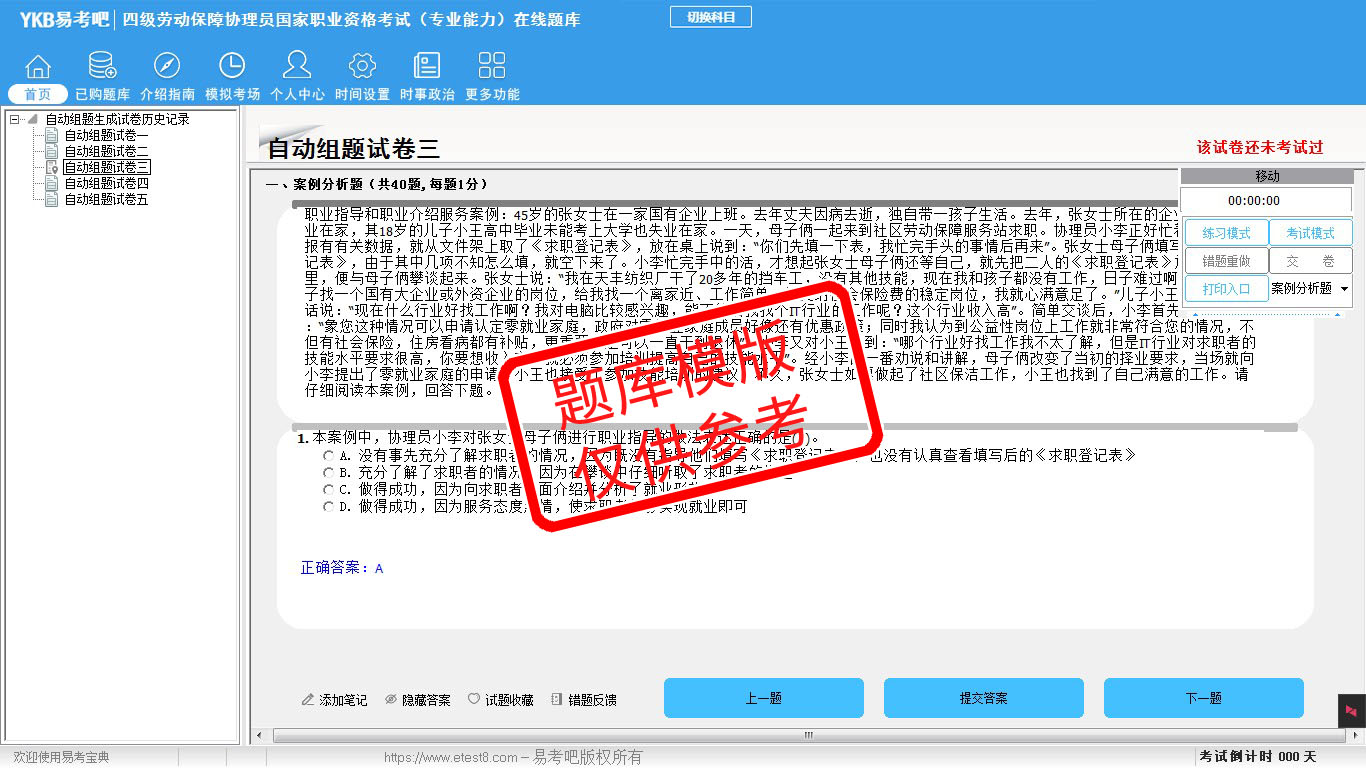Open 更多功能 grid icon
Screen dimensions: 1366x768
coord(492,67)
